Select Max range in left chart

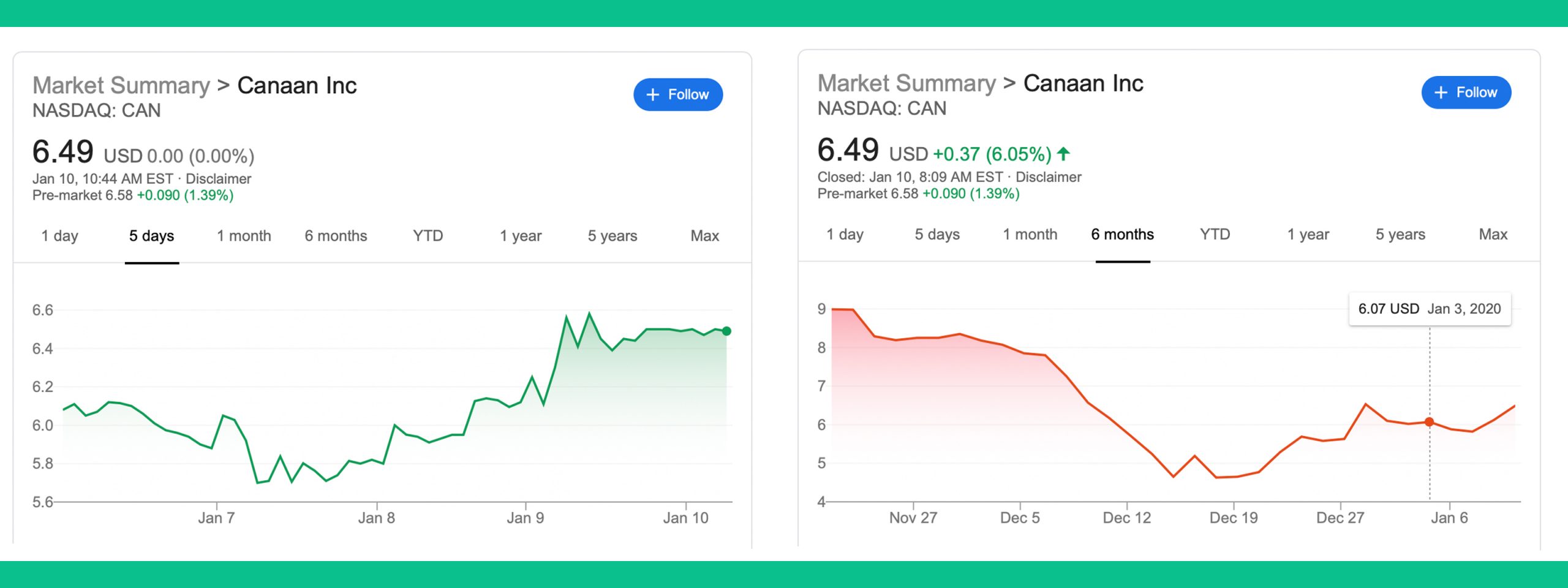click(x=704, y=236)
